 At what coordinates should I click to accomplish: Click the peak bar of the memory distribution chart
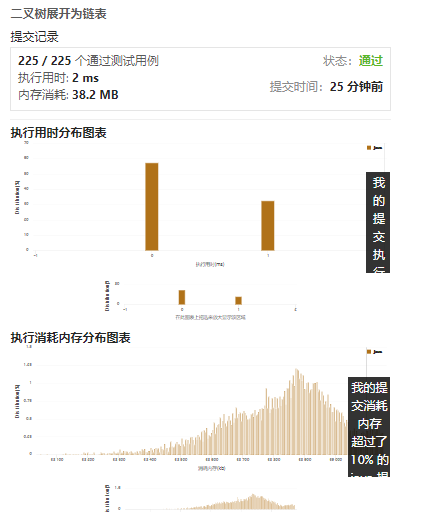coord(296,412)
